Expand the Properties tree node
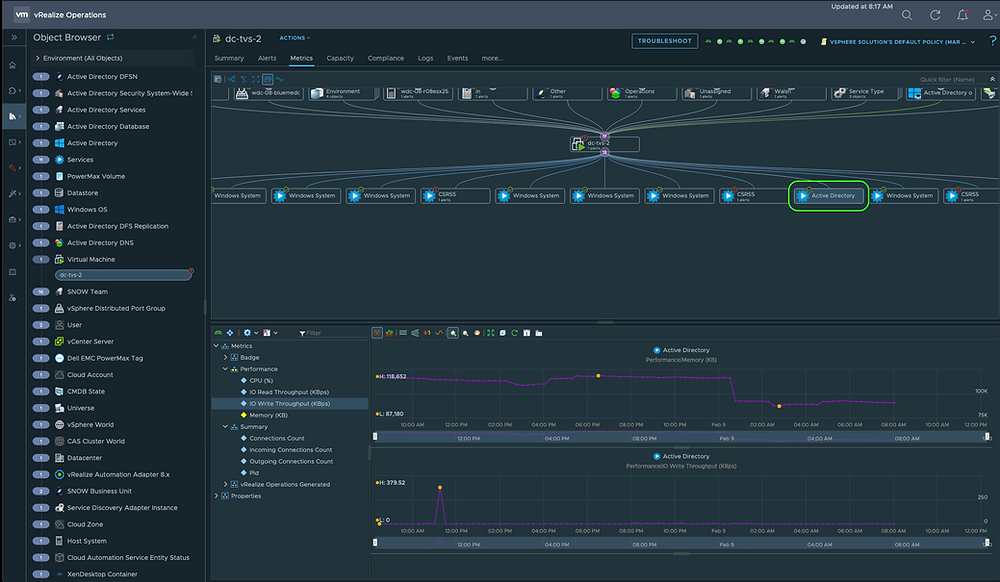 (x=217, y=496)
